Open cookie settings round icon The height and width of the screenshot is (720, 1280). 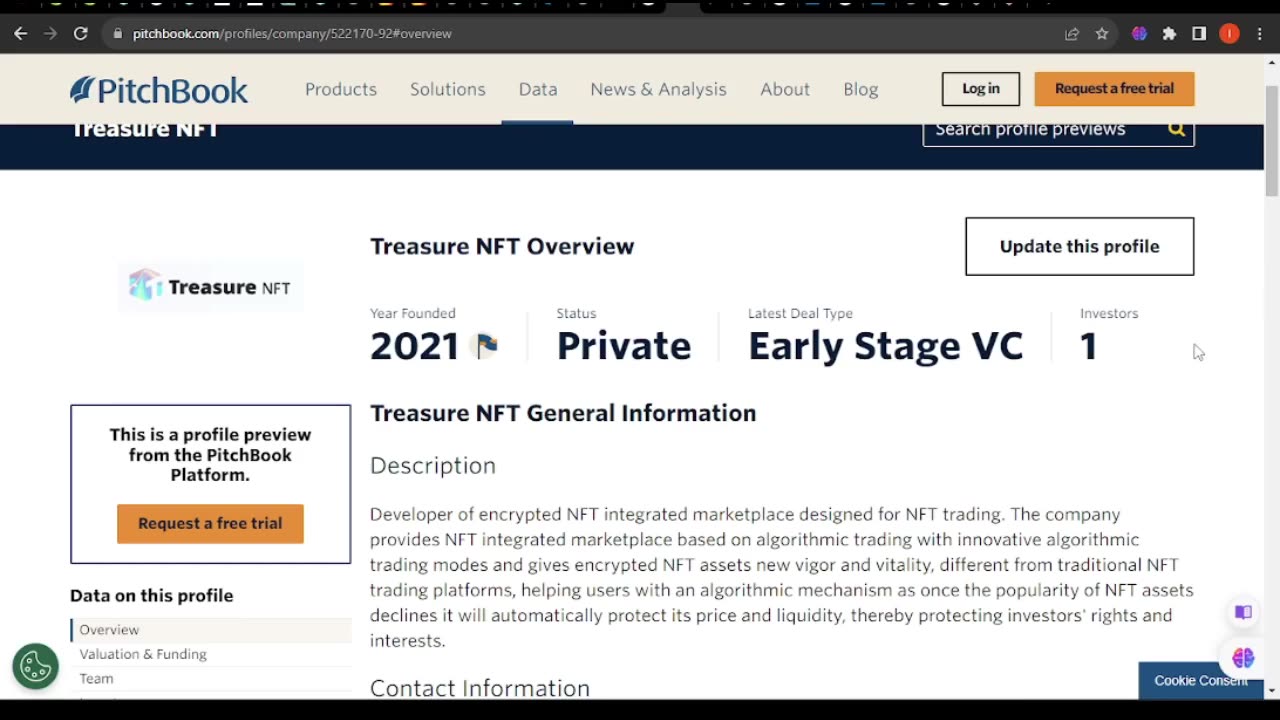click(x=36, y=666)
